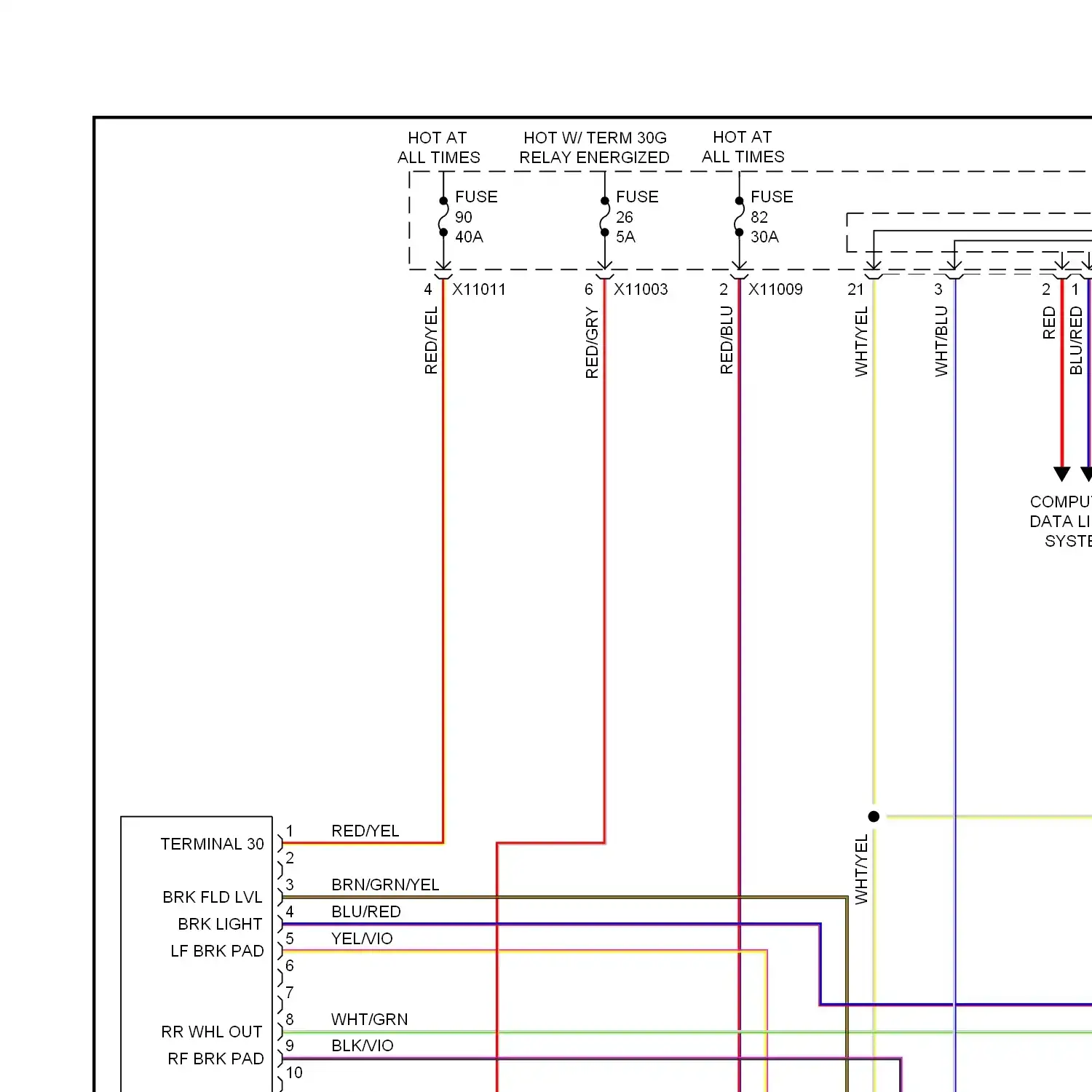Select "HOT AT ALL TIMES" above Fuse 90
The image size is (1092, 1092).
(438, 147)
